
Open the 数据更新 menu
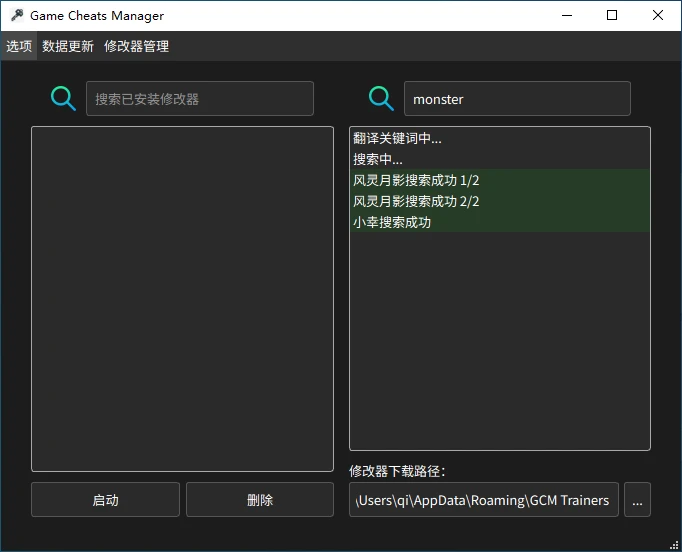tap(68, 46)
